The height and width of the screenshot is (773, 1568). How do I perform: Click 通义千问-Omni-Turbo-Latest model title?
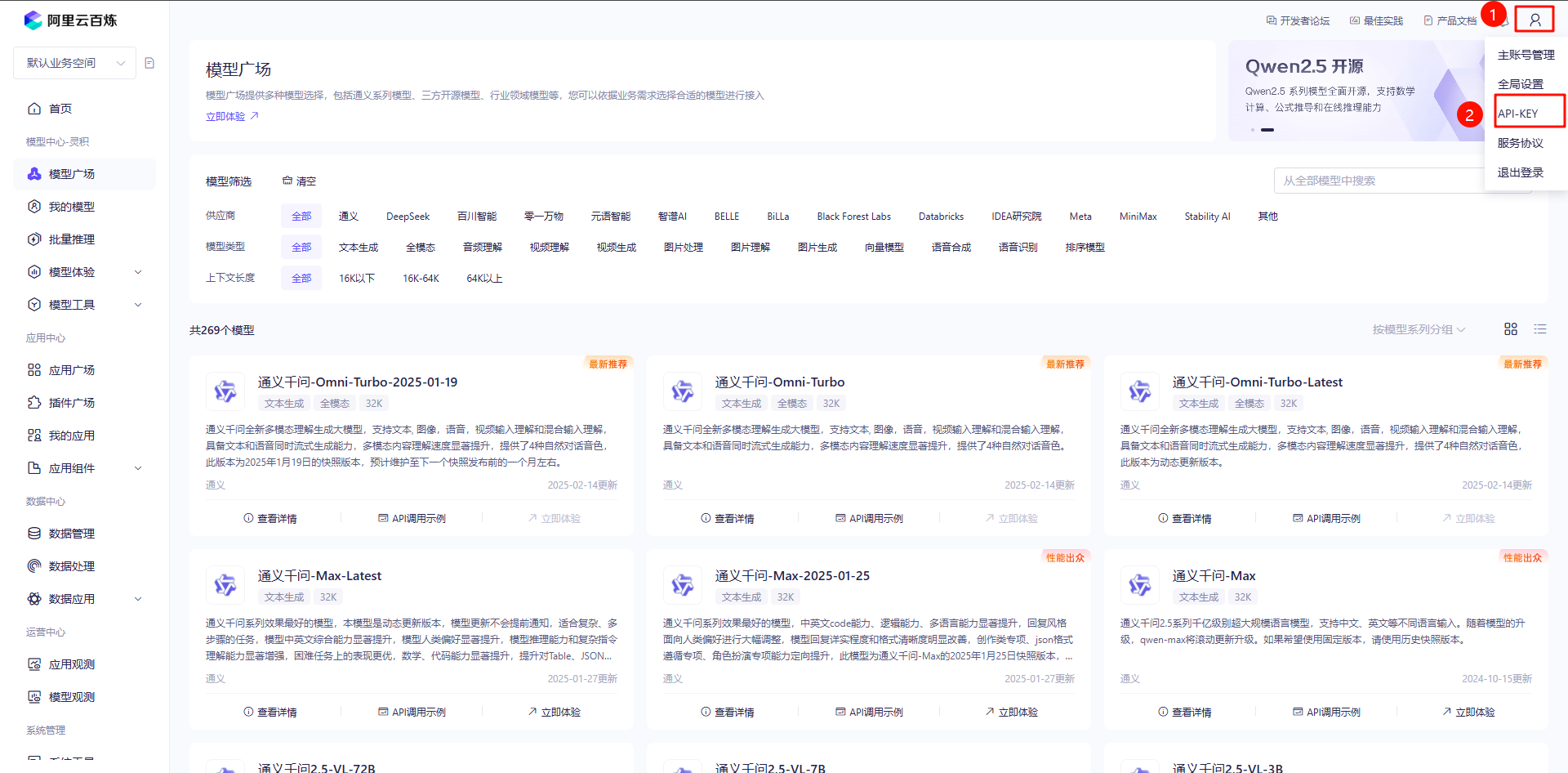tap(1257, 382)
